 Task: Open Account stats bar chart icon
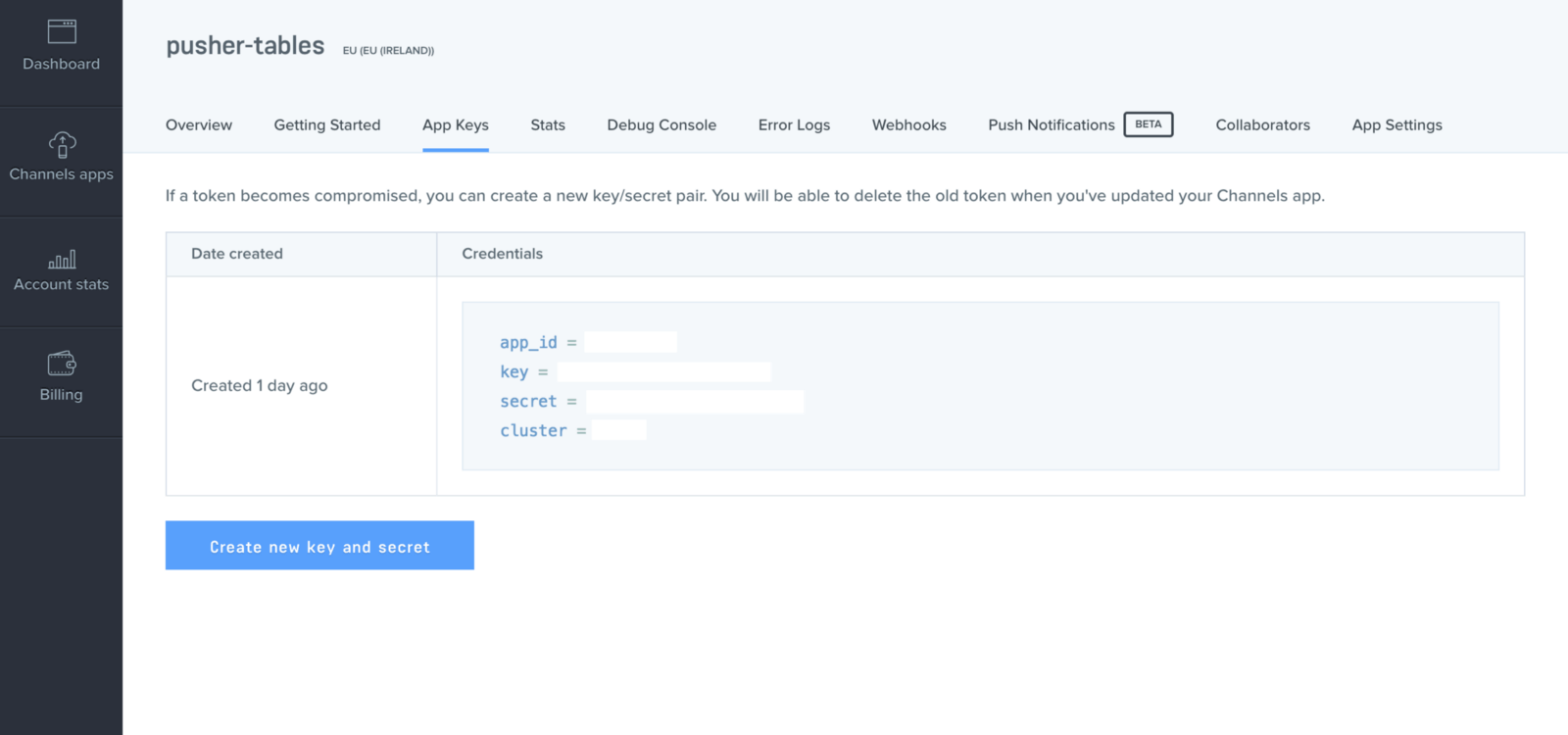(x=62, y=259)
